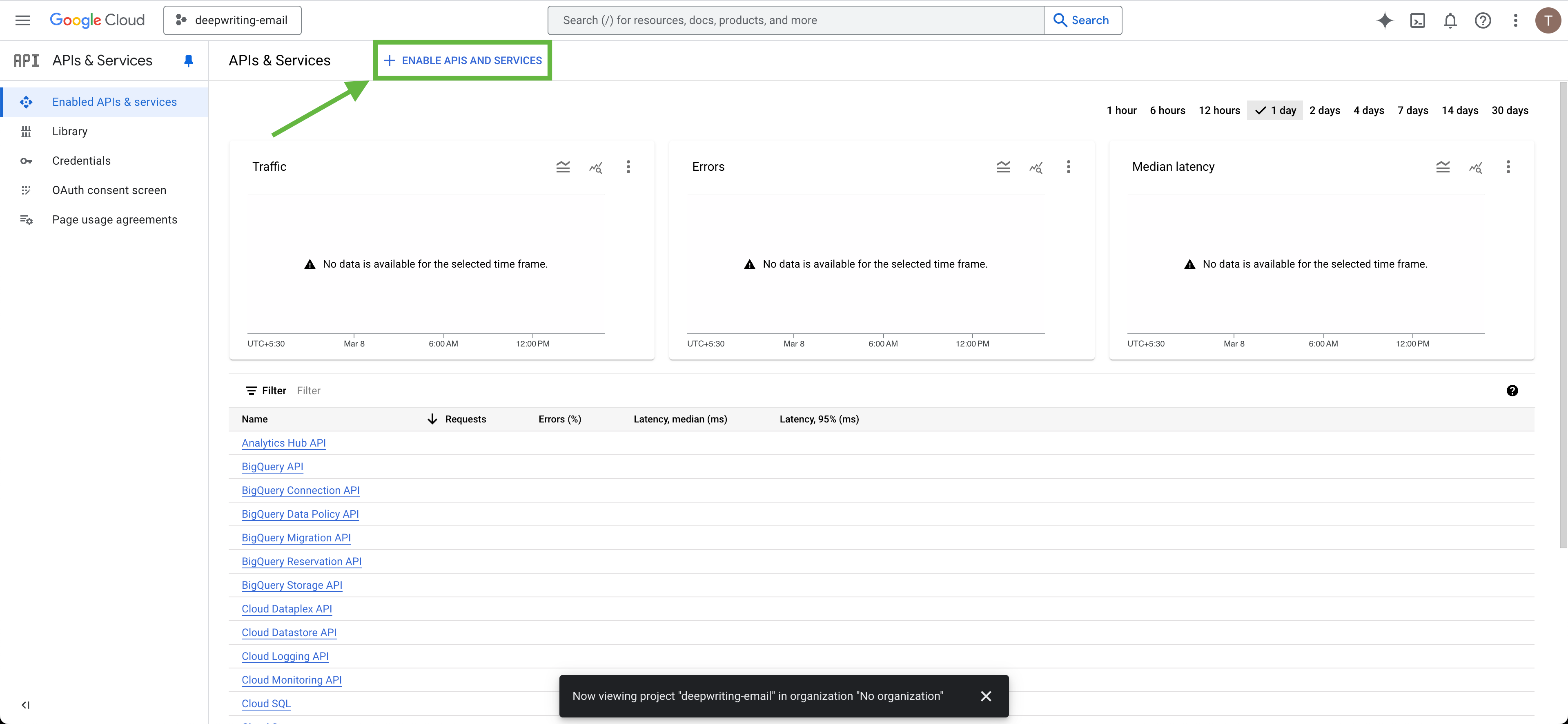Explore Errors chart data icon
Screen dimensions: 1568x724
[1036, 167]
